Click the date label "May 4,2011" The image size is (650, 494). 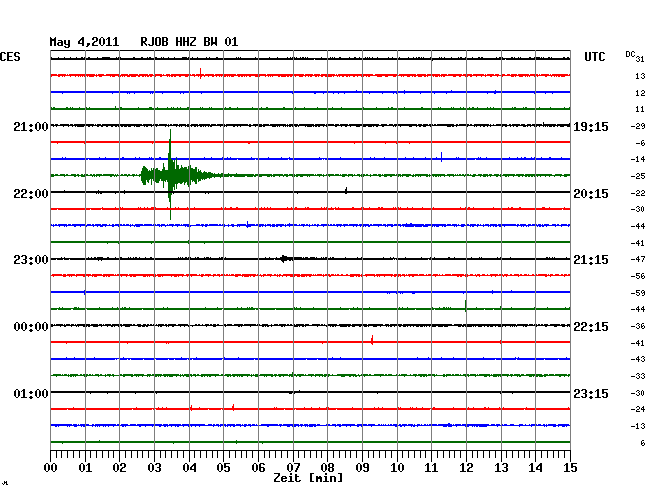click(84, 42)
